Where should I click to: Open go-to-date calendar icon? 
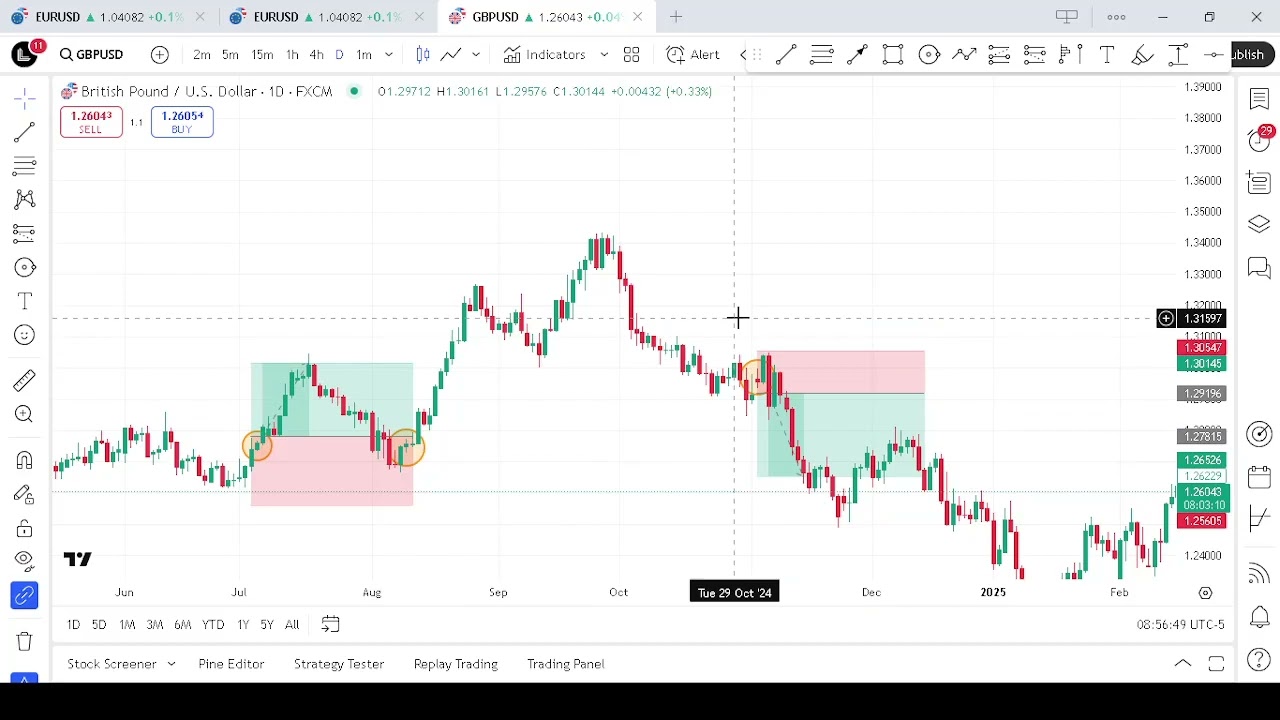[330, 625]
